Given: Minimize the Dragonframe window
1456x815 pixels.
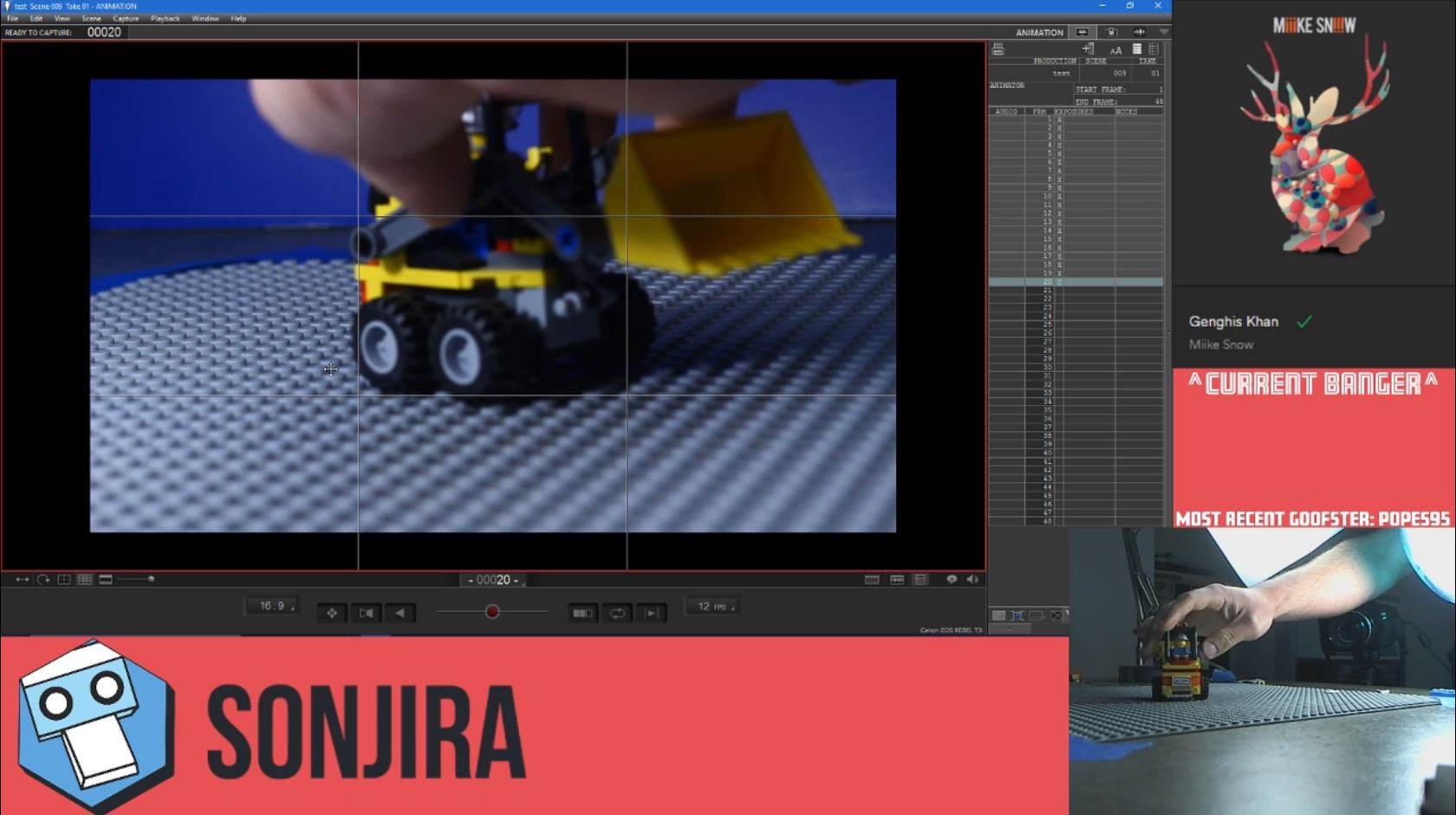Looking at the screenshot, I should [x=1102, y=6].
